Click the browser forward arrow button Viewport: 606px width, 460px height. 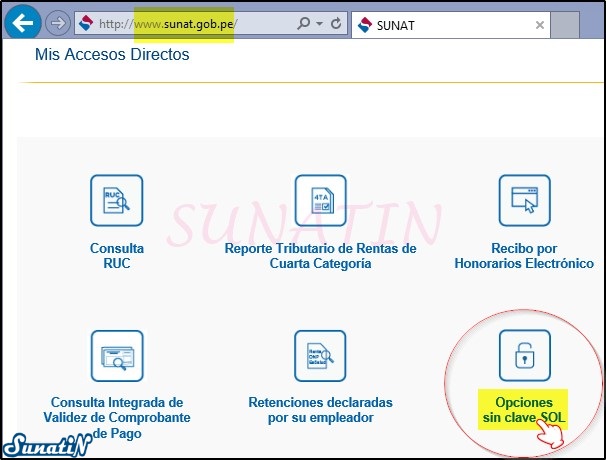click(x=57, y=21)
